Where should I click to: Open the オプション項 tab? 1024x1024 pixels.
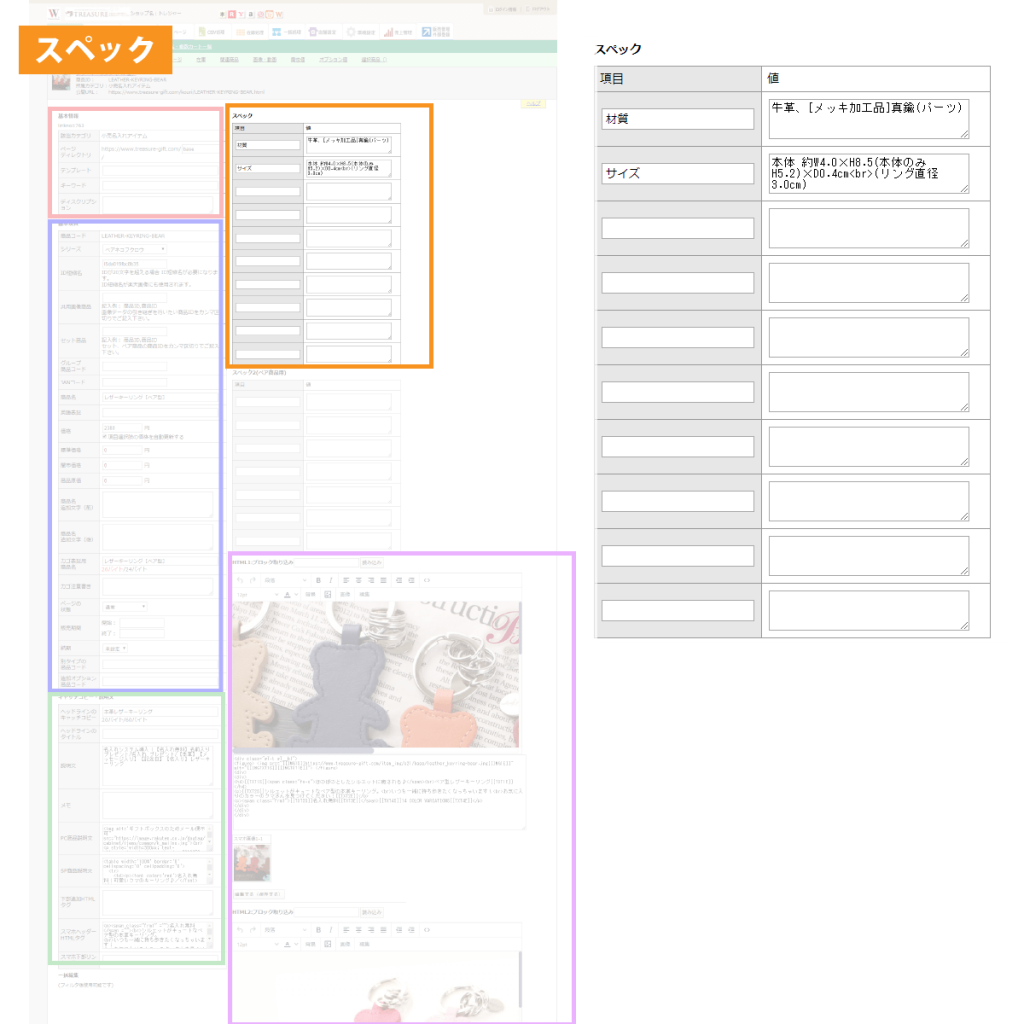point(334,60)
